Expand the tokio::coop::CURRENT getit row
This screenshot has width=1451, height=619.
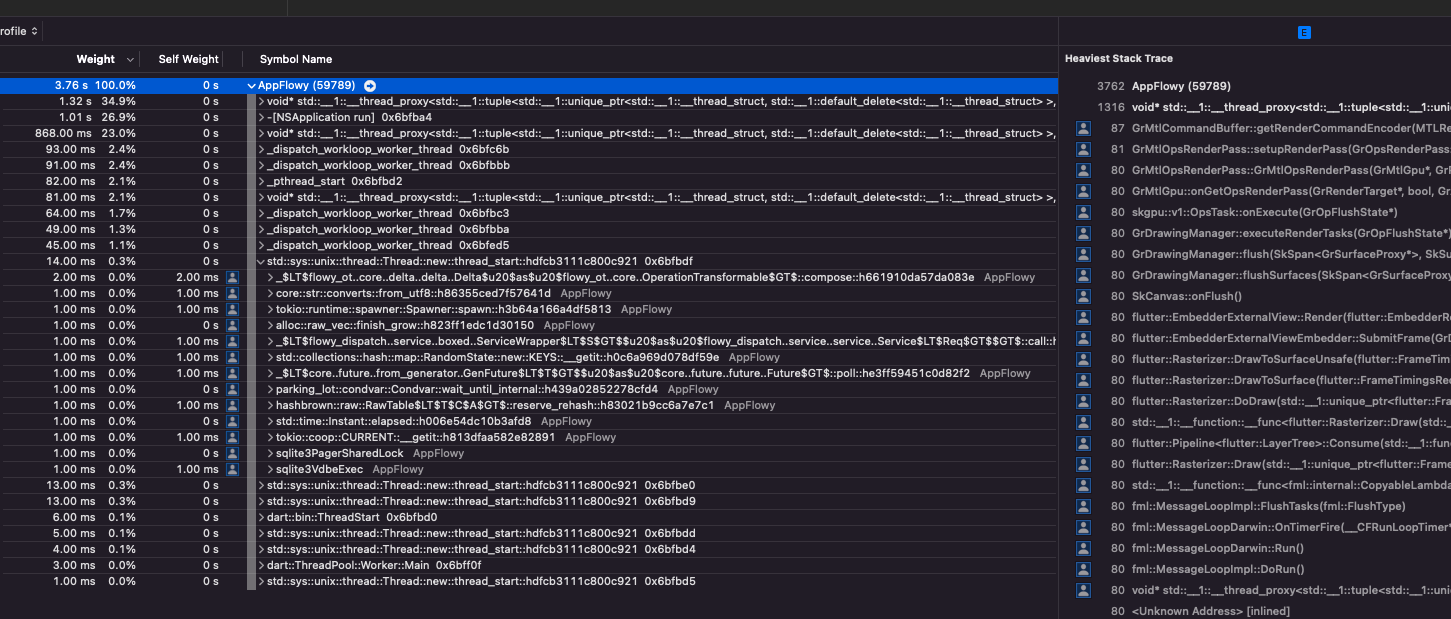[x=270, y=438]
